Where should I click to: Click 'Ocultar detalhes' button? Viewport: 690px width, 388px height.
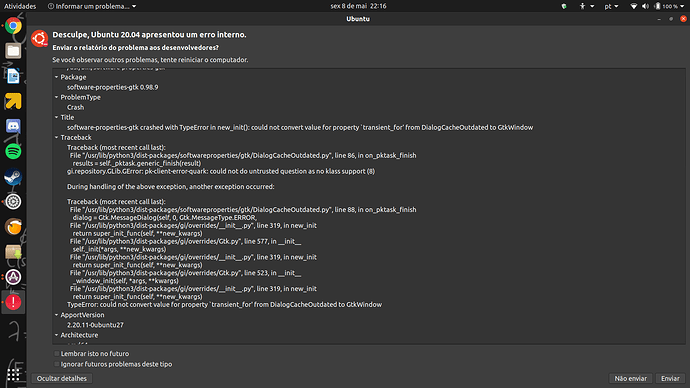(x=62, y=378)
